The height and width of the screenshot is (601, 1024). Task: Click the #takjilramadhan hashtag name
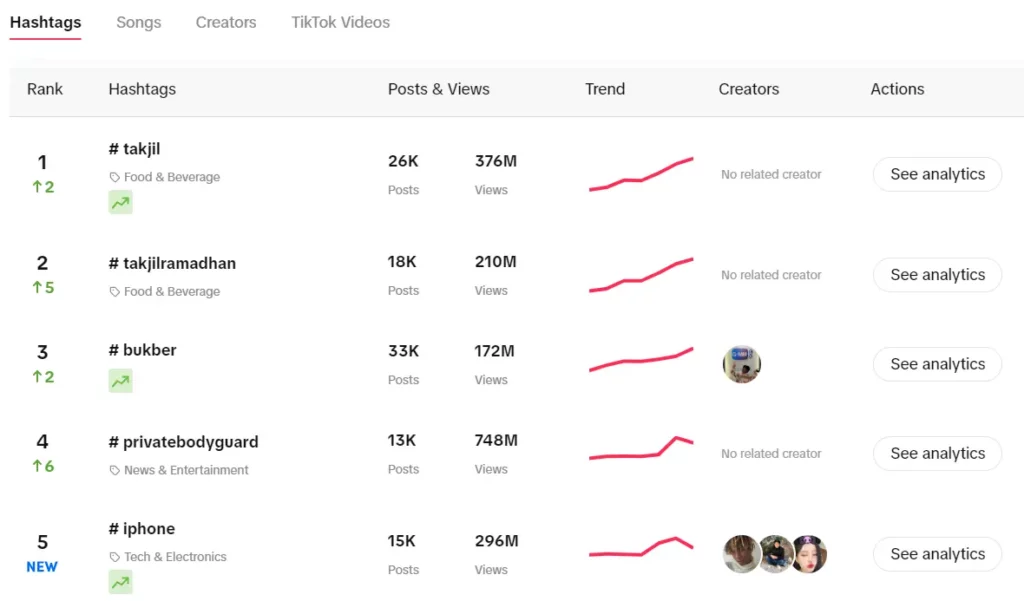point(172,263)
